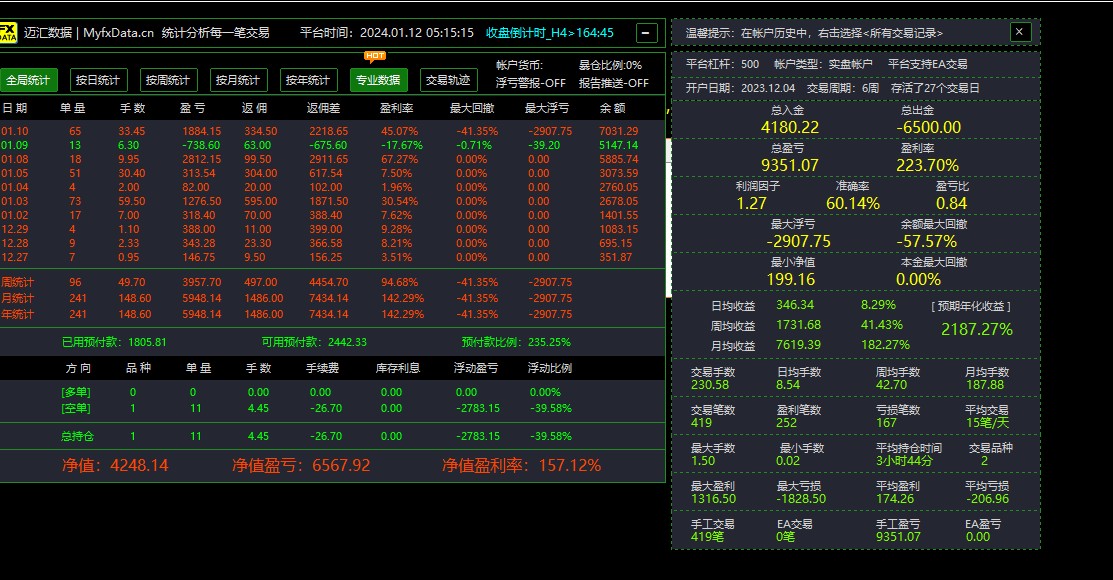Switch to the 按日统计 tab
Viewport: 1113px width, 580px height.
(98, 80)
